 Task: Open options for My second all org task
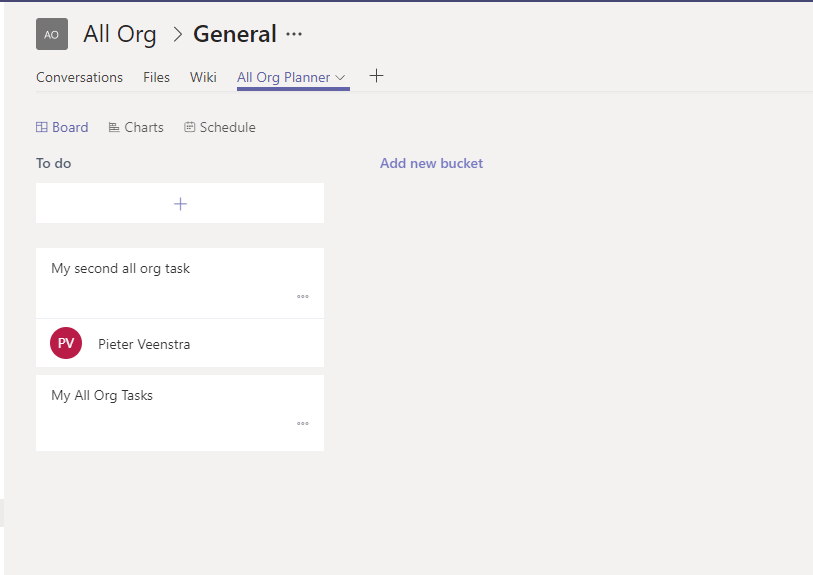(x=303, y=297)
